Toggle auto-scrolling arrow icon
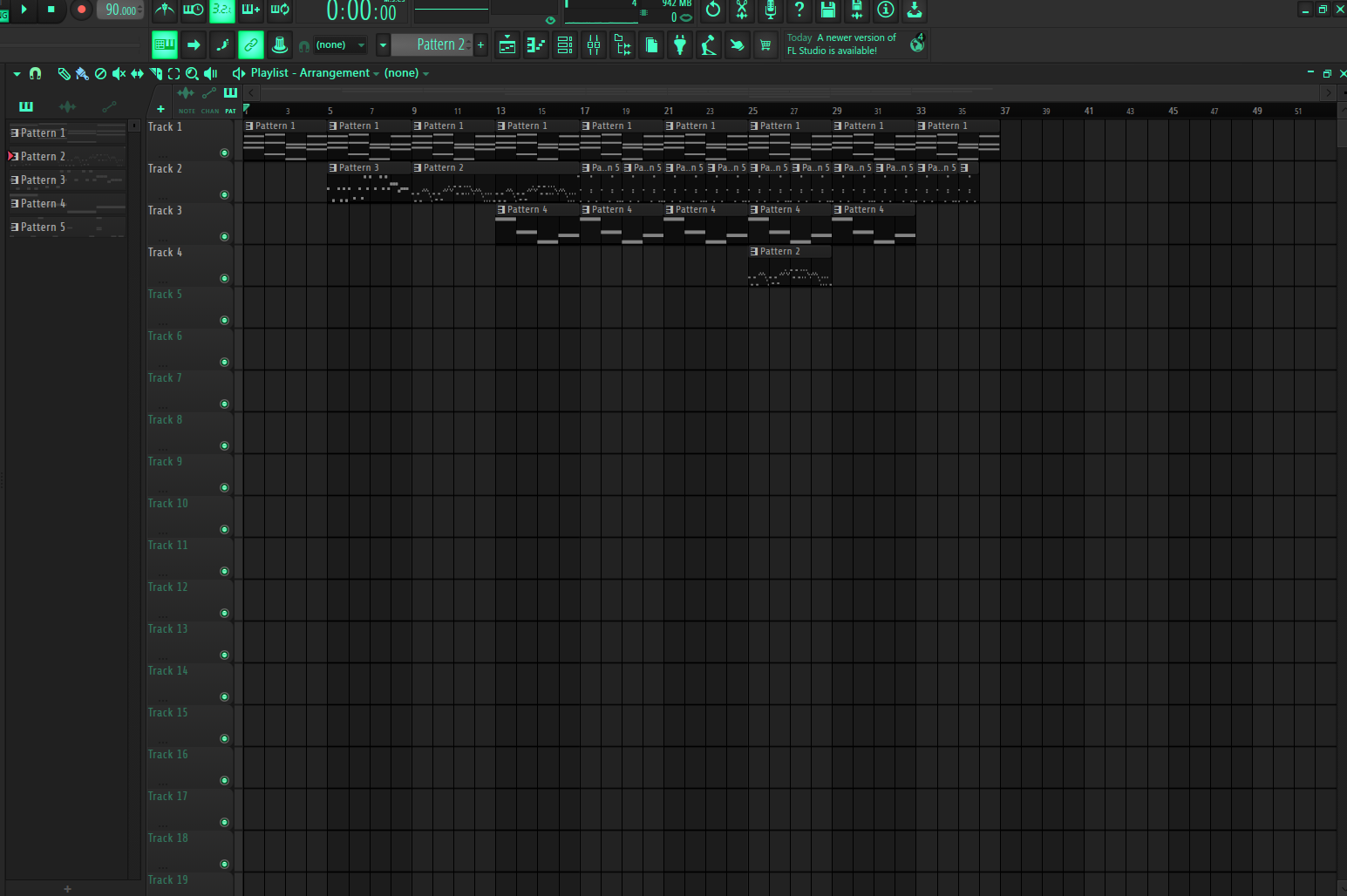 [194, 44]
